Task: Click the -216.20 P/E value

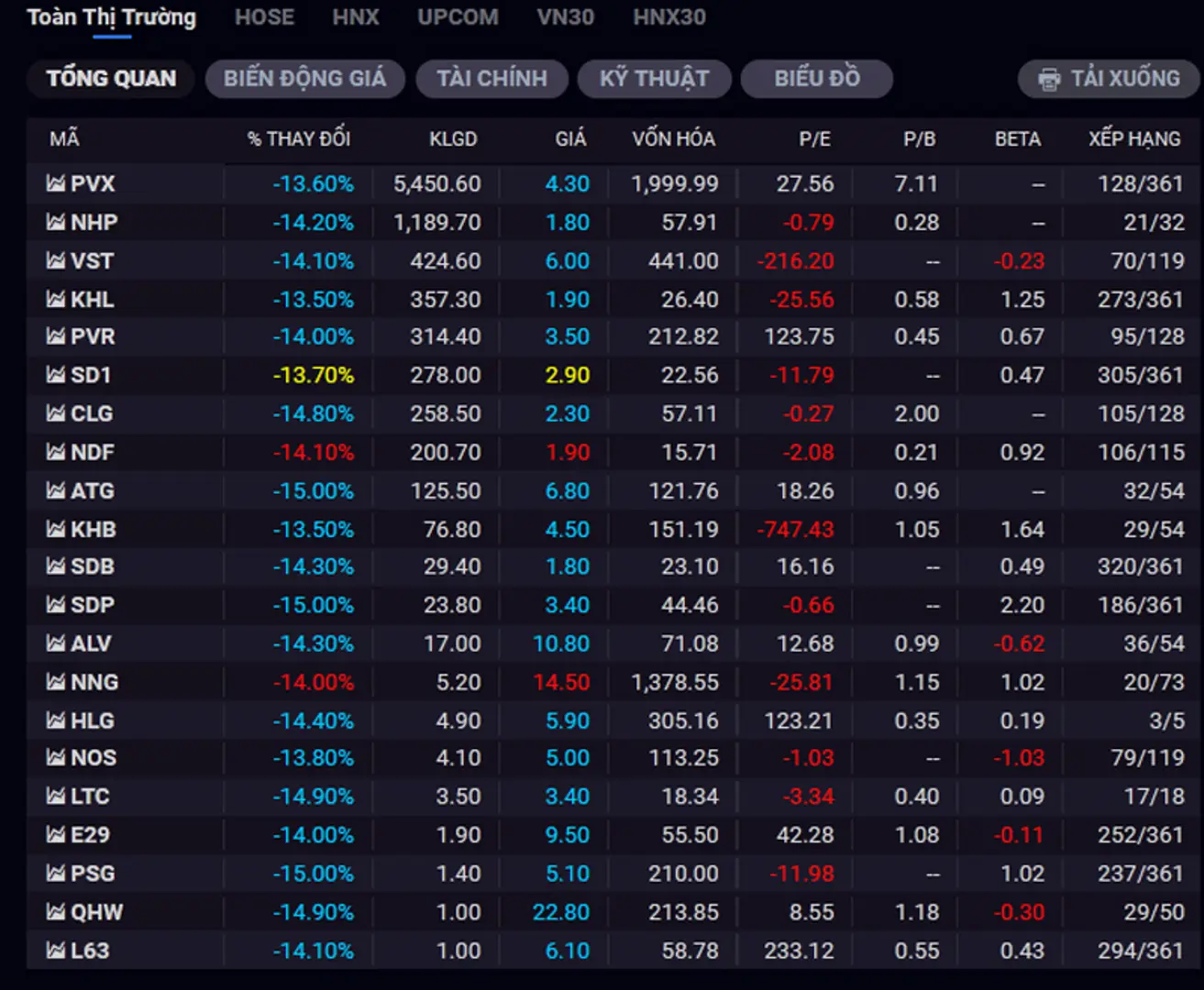Action: pyautogui.click(x=795, y=260)
